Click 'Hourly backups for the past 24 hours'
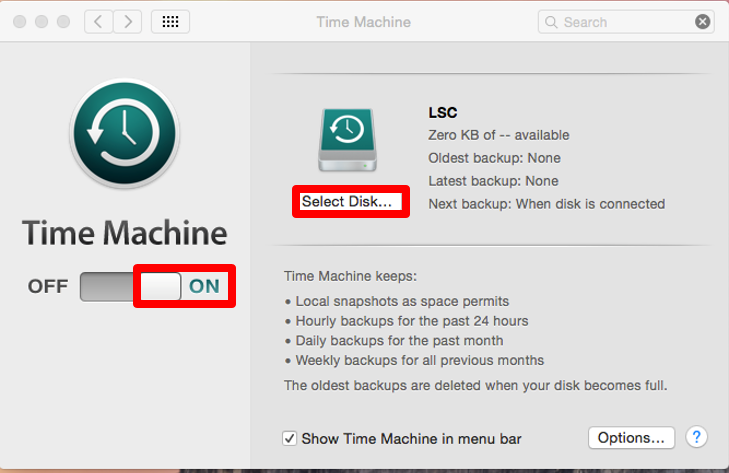 click(412, 321)
